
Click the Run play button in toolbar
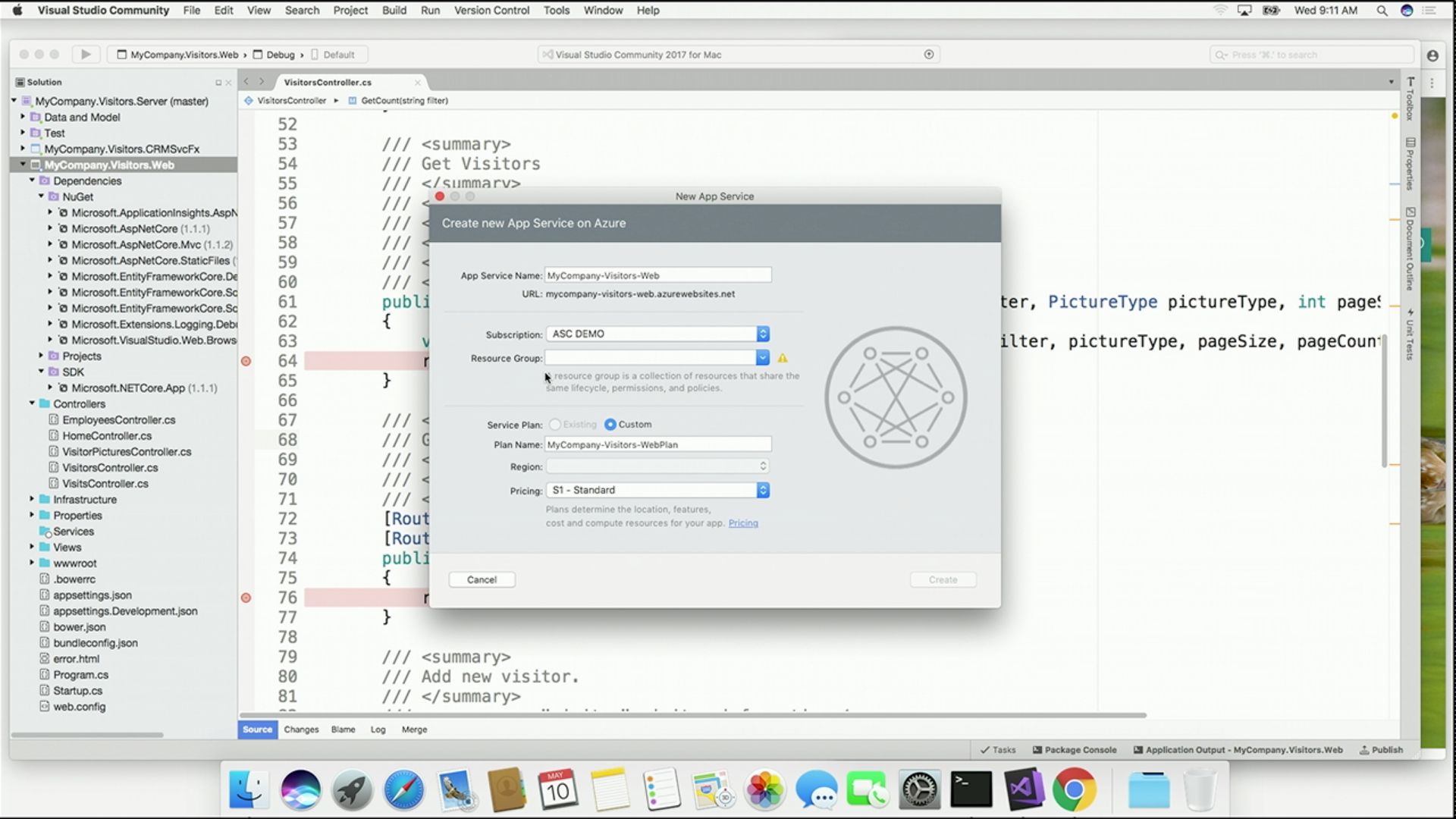pyautogui.click(x=86, y=55)
